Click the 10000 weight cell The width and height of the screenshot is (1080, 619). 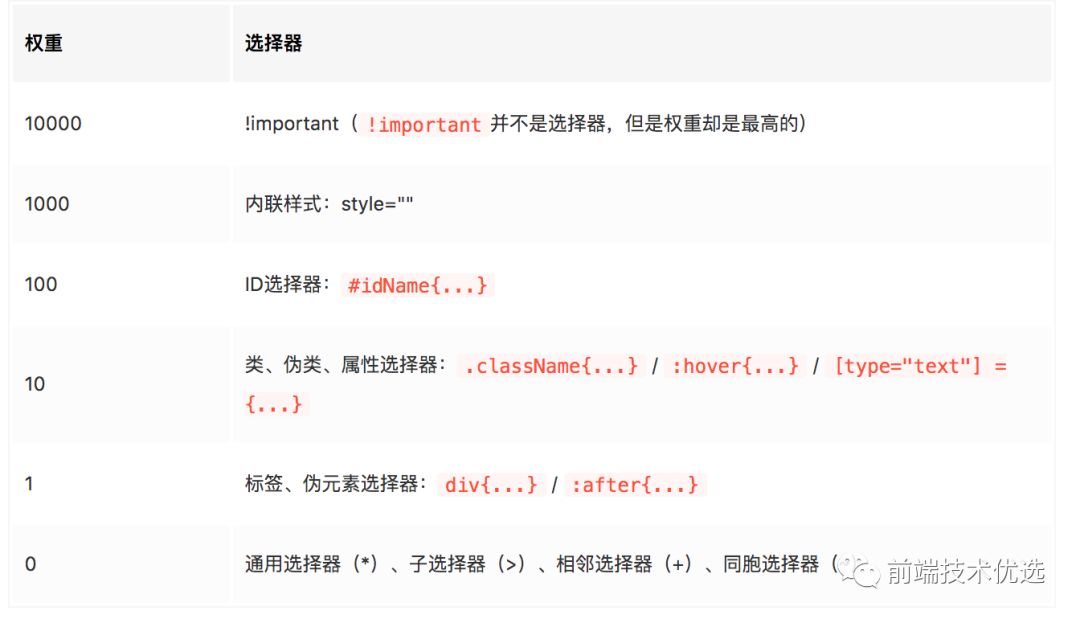pyautogui.click(x=53, y=124)
